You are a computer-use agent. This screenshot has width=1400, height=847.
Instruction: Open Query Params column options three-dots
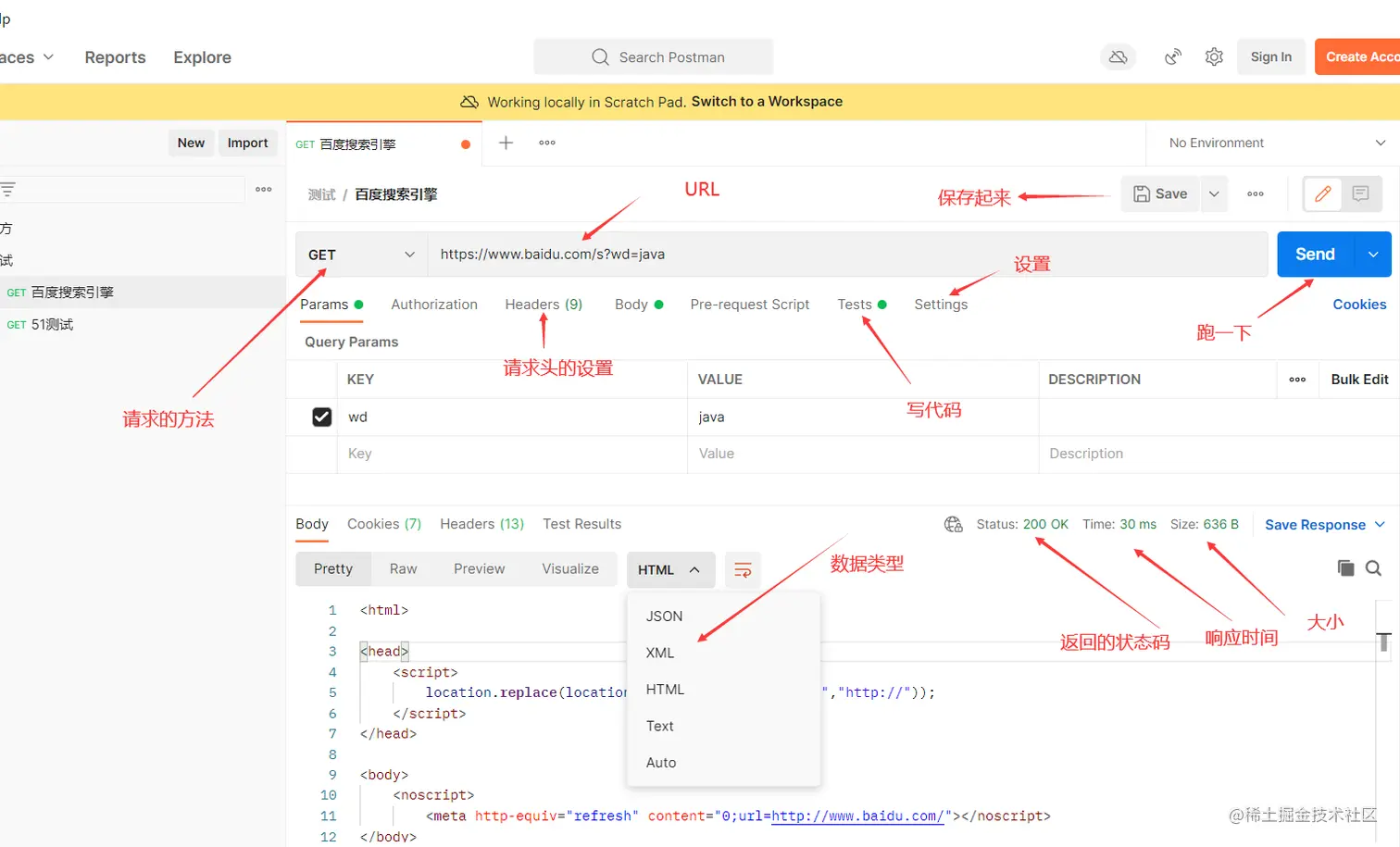pyautogui.click(x=1297, y=380)
